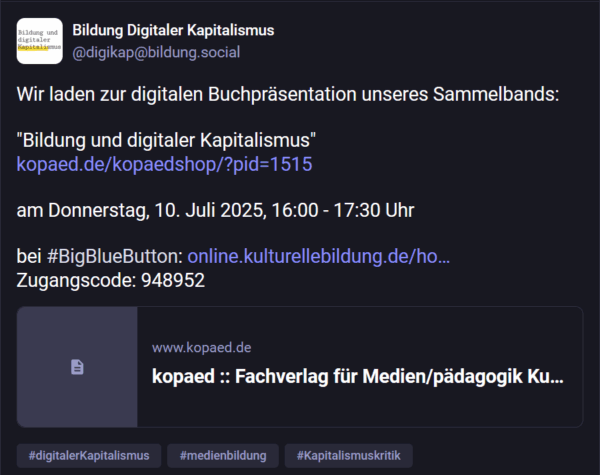
Task: Click the Zugangscode 948952 text
Action: click(110, 280)
